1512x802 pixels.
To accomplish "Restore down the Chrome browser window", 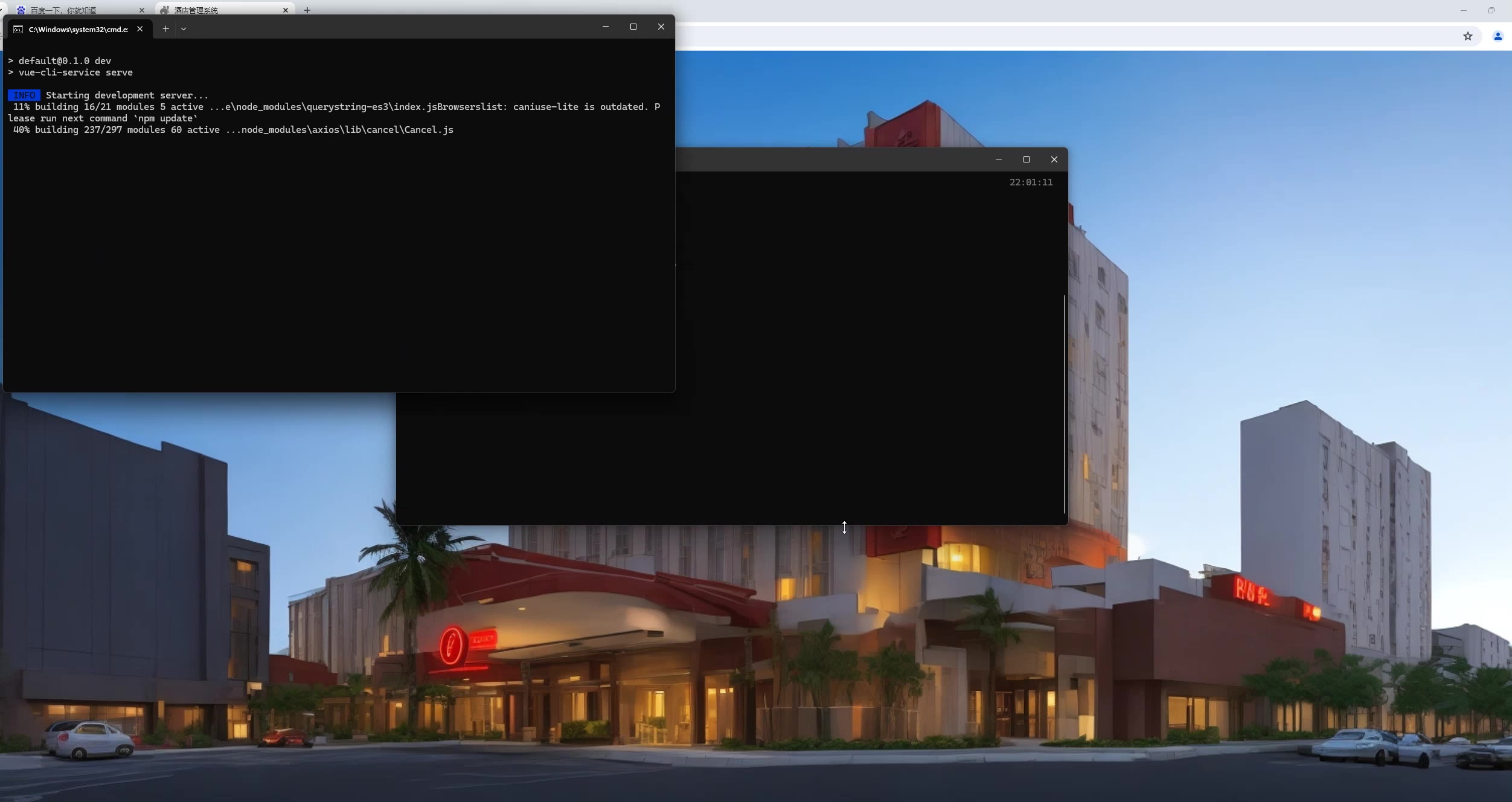I will pos(1491,10).
